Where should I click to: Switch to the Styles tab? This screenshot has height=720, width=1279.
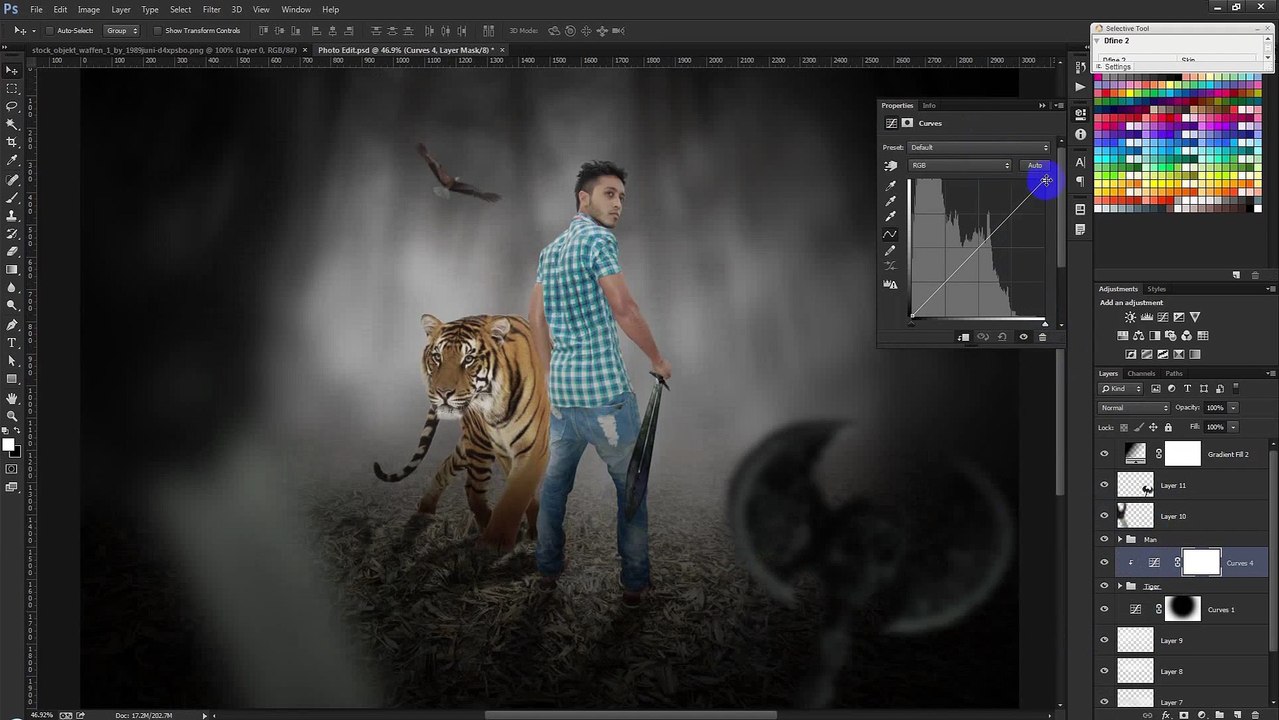pyautogui.click(x=1156, y=289)
